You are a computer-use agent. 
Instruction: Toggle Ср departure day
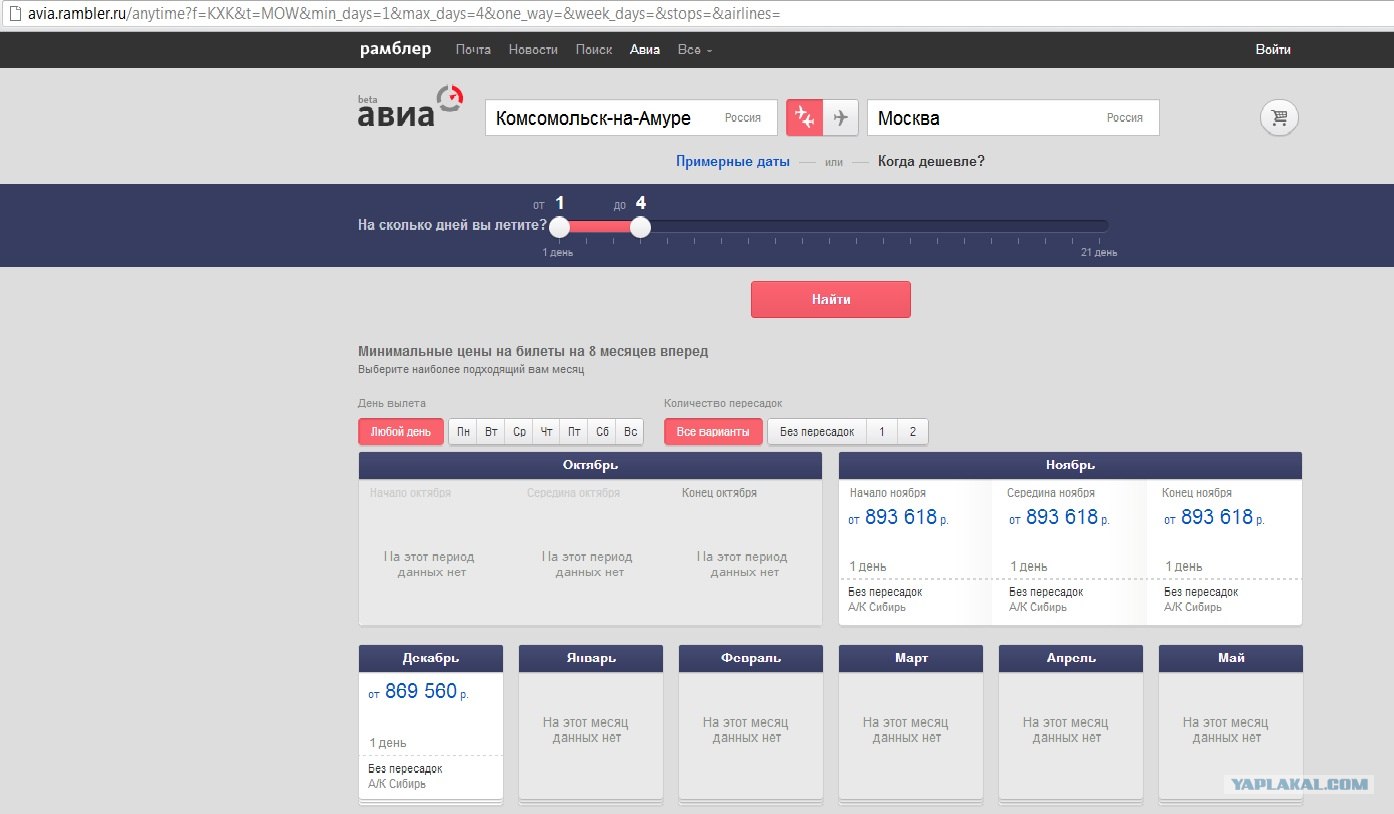pos(519,432)
